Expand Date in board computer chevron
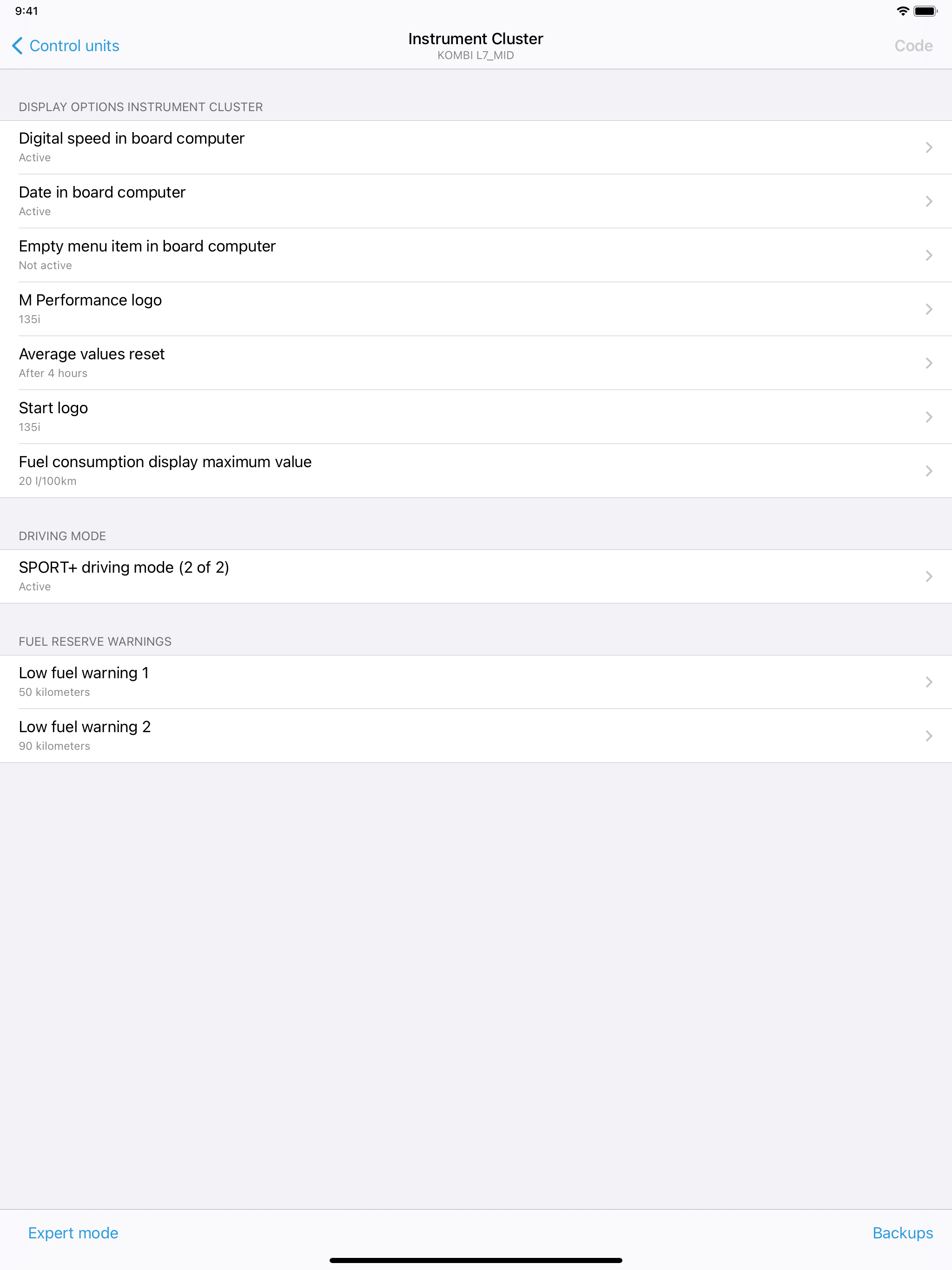 click(928, 202)
